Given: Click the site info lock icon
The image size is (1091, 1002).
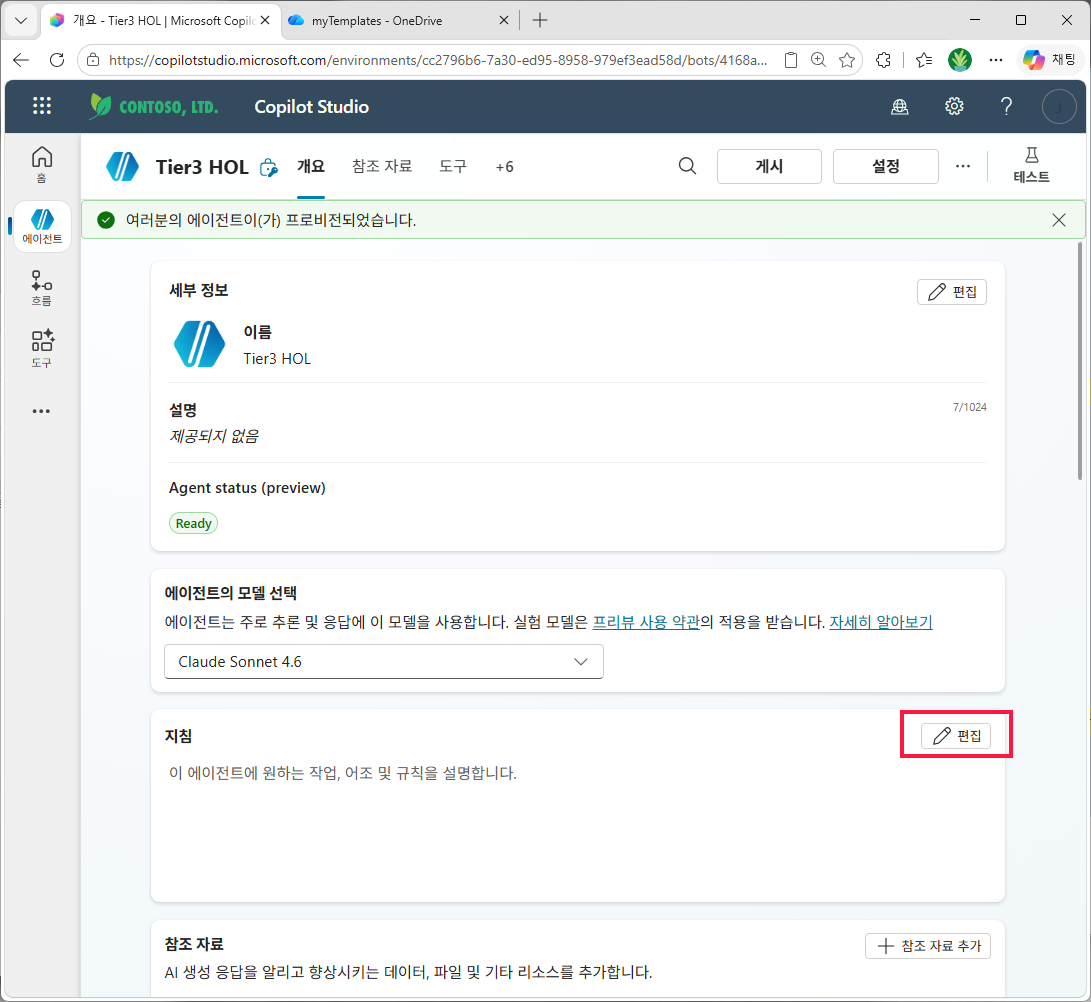Looking at the screenshot, I should [93, 61].
